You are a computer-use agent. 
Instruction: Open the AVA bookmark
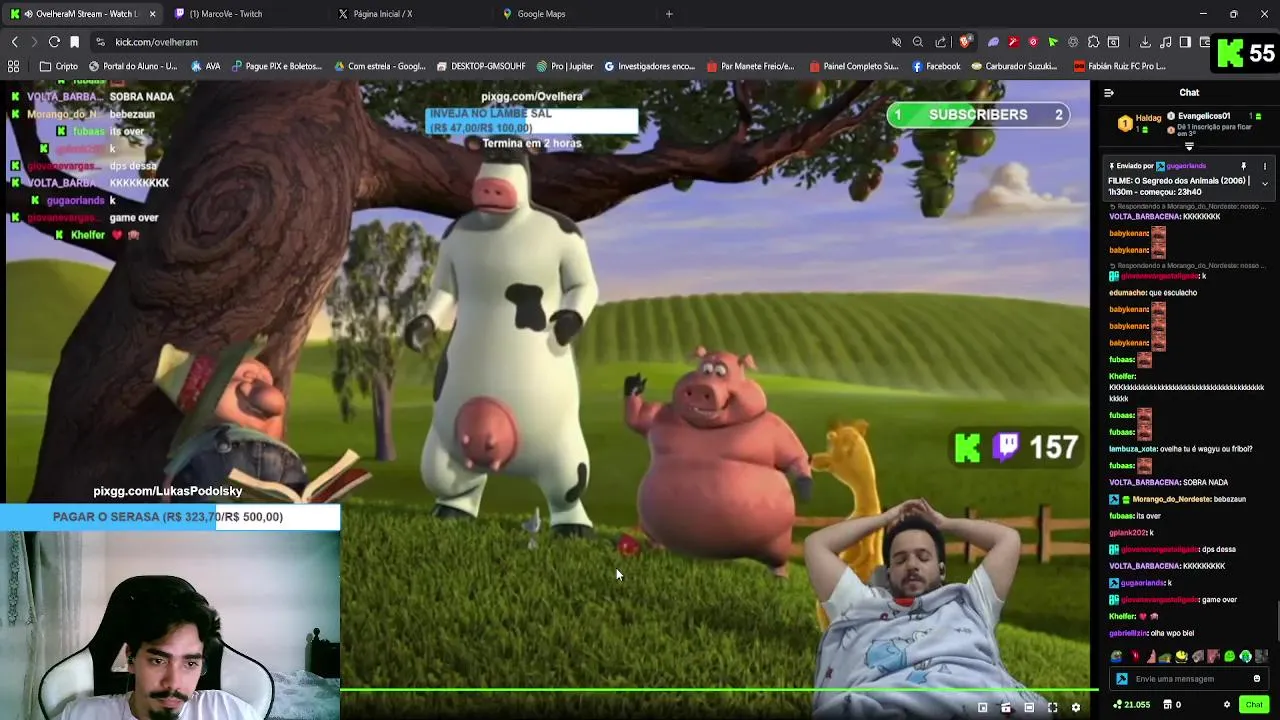click(x=205, y=66)
